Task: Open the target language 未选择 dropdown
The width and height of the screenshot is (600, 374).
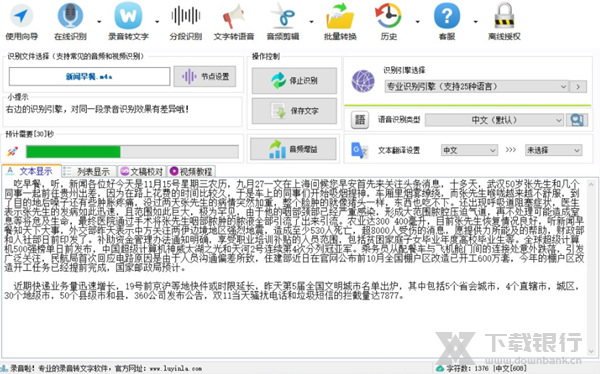Action: tap(553, 150)
